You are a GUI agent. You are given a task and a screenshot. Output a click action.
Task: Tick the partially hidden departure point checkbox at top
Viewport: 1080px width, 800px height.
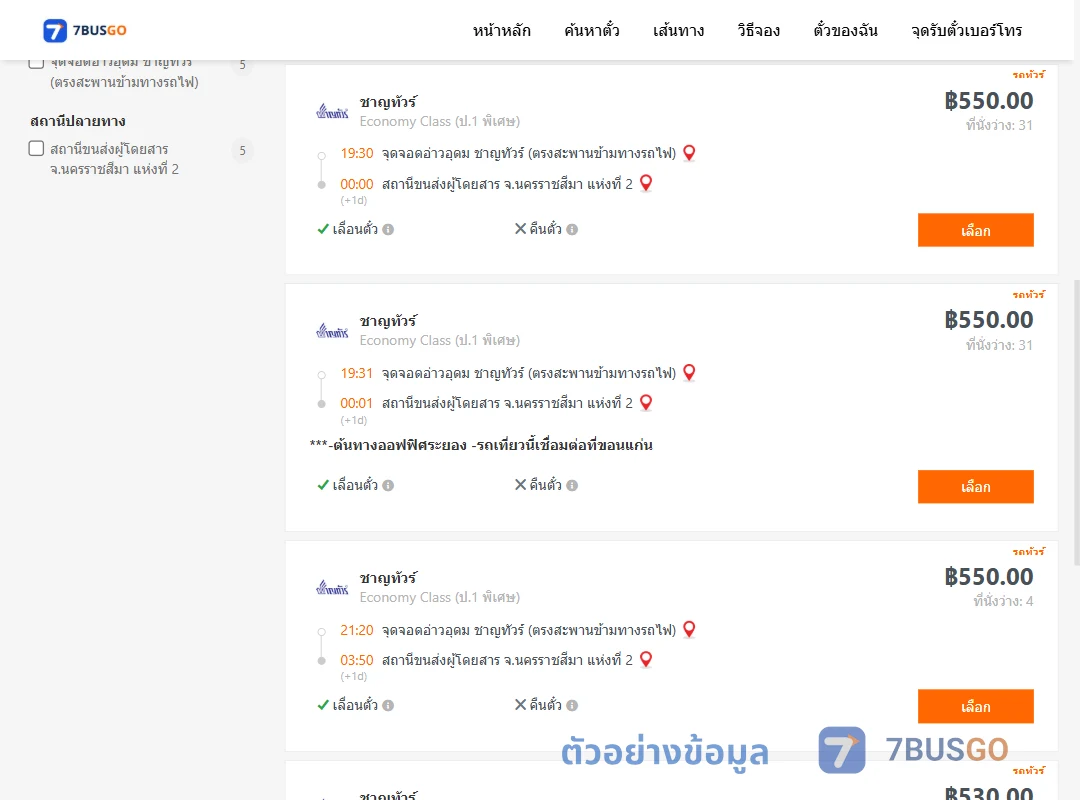(x=37, y=63)
